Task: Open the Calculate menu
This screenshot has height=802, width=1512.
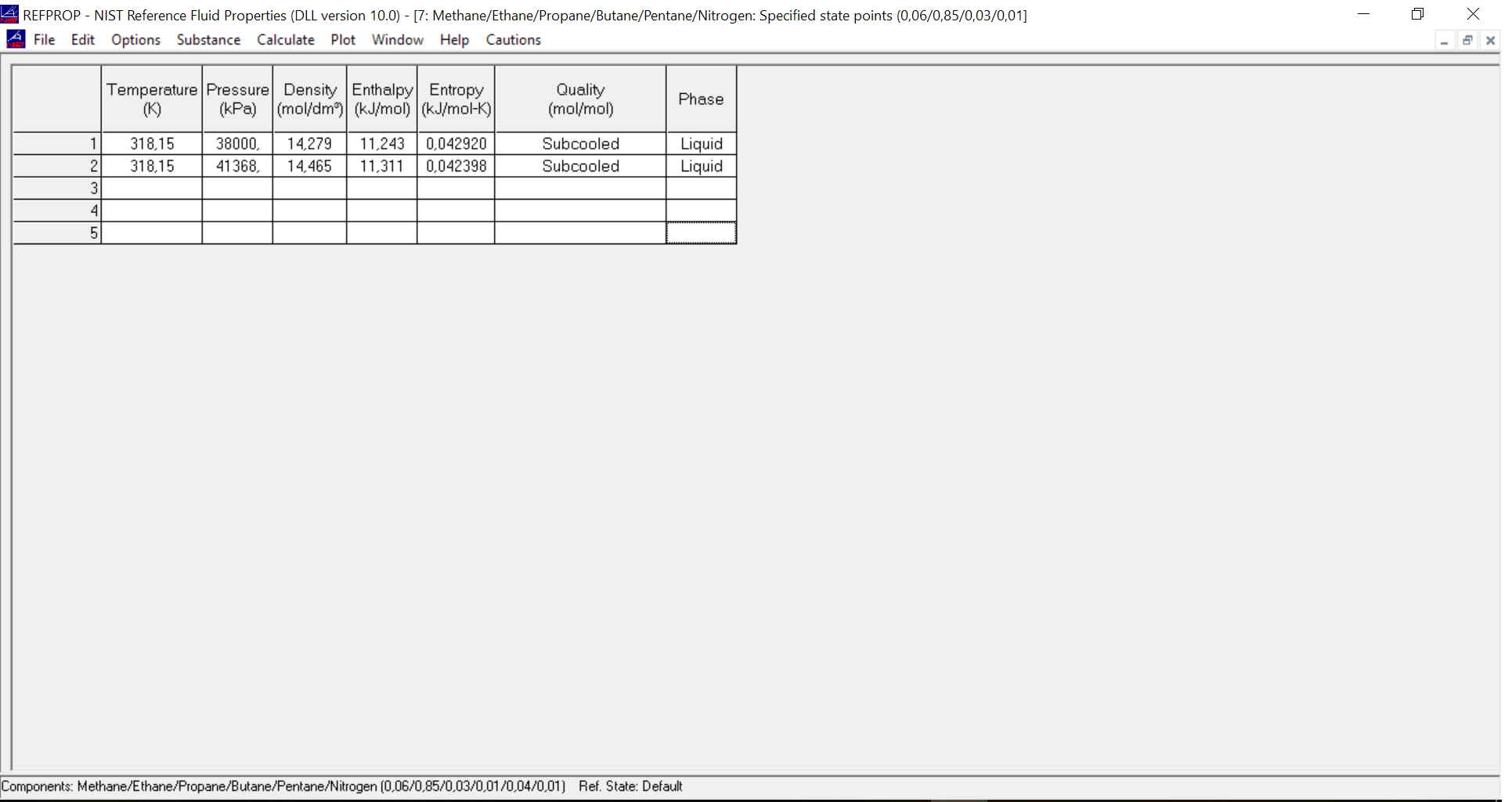Action: click(x=285, y=40)
